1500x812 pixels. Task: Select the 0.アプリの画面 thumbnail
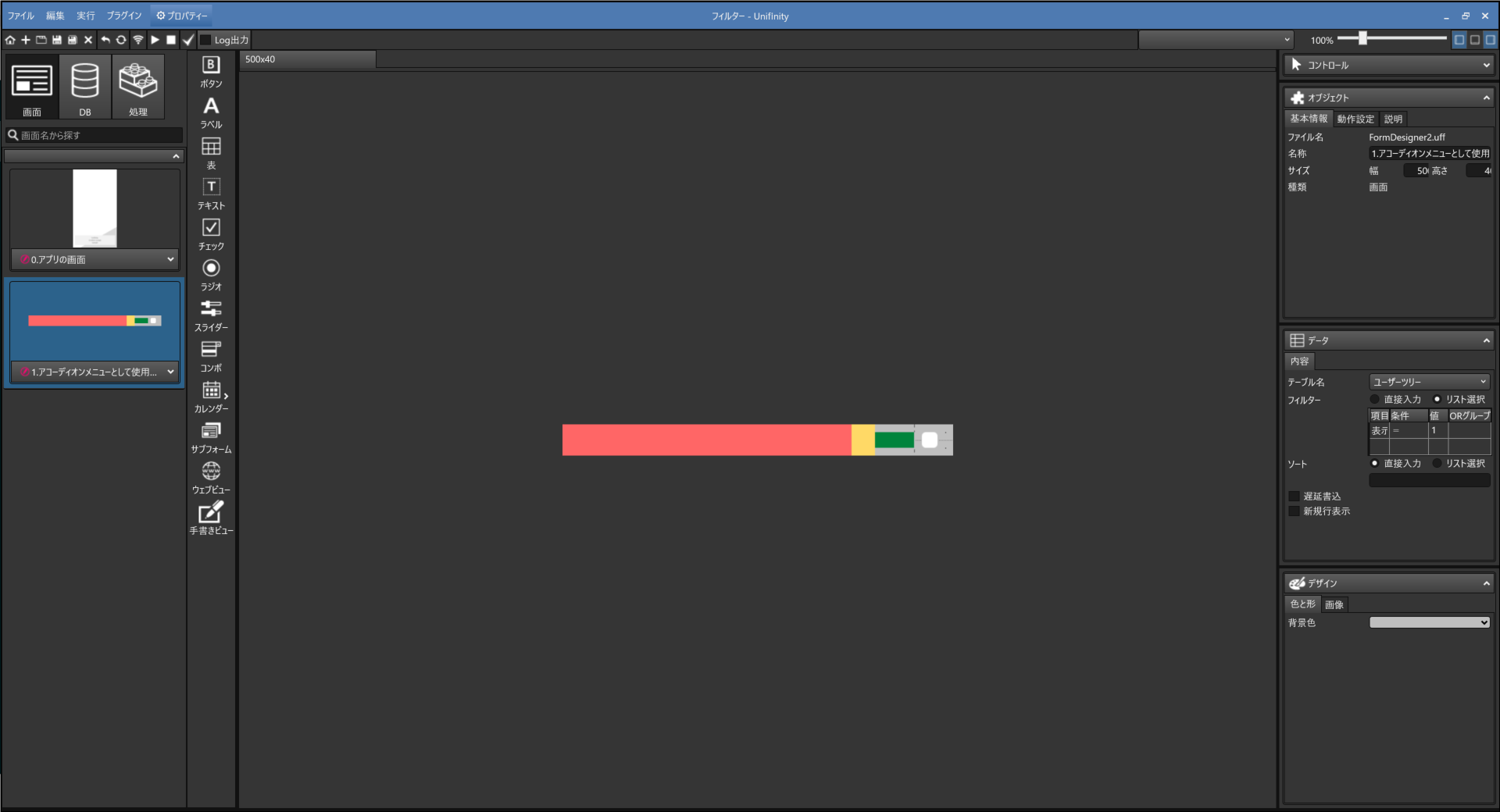(x=95, y=208)
